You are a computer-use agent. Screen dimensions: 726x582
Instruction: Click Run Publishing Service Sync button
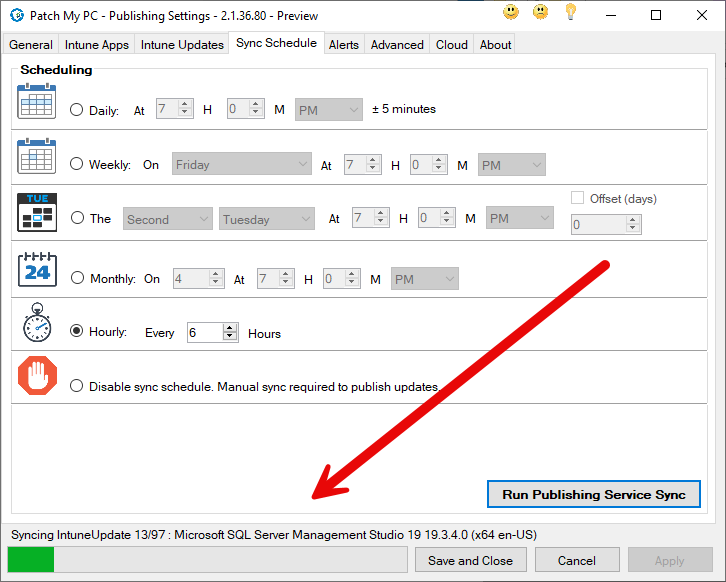(594, 494)
